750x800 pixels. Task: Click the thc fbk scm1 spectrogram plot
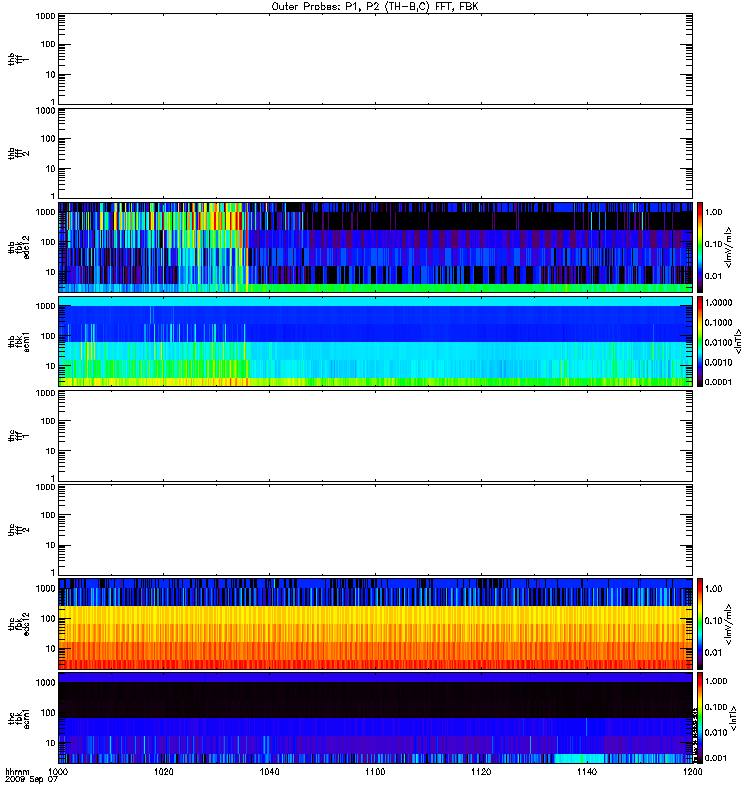375,718
